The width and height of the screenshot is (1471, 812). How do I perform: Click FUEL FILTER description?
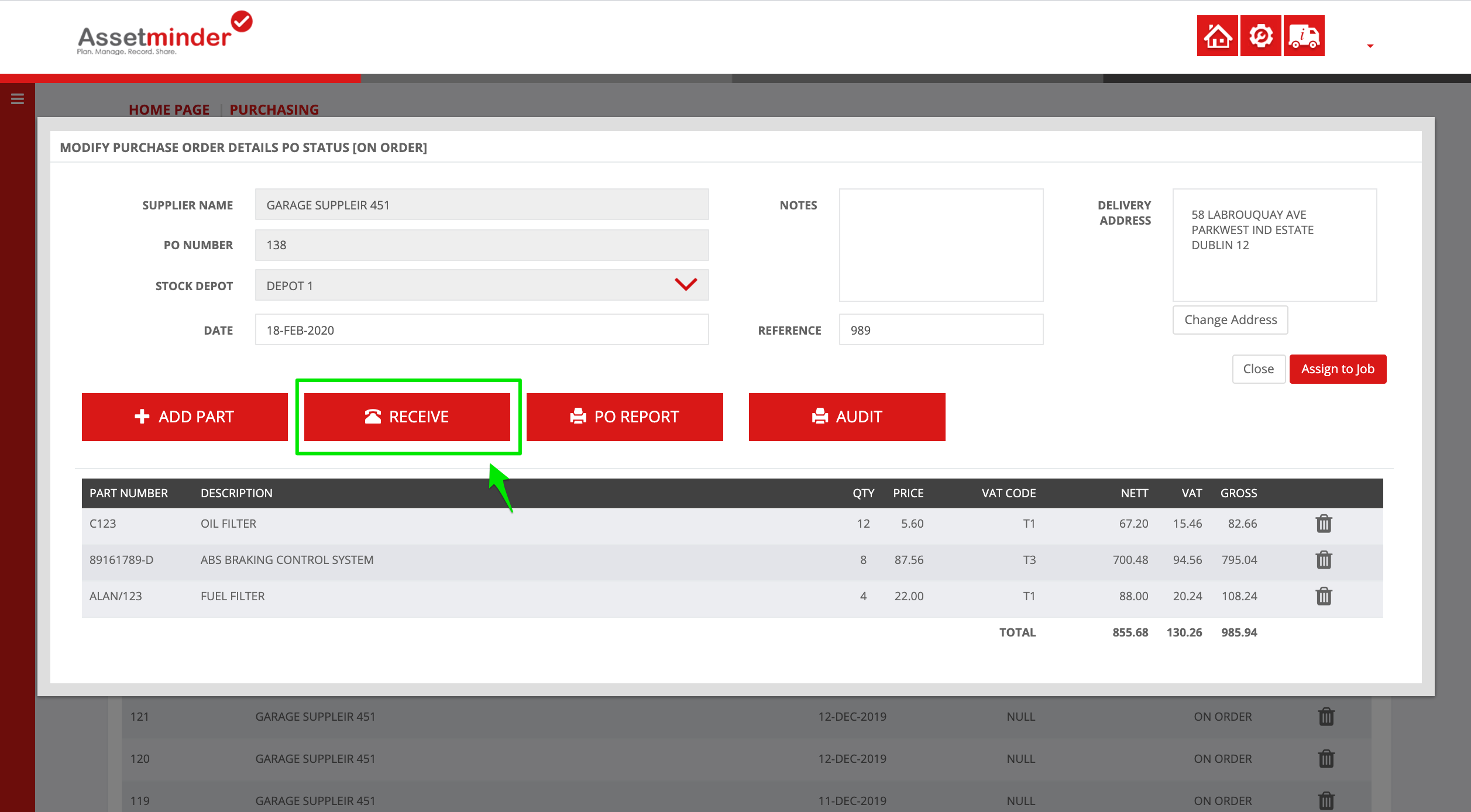click(232, 596)
